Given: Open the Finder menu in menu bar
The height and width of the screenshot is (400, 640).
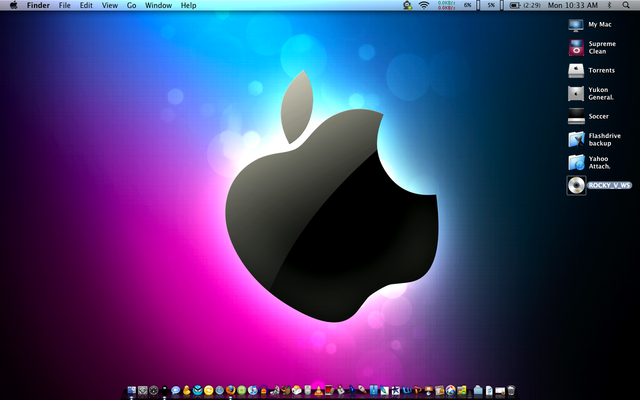Looking at the screenshot, I should click(38, 5).
